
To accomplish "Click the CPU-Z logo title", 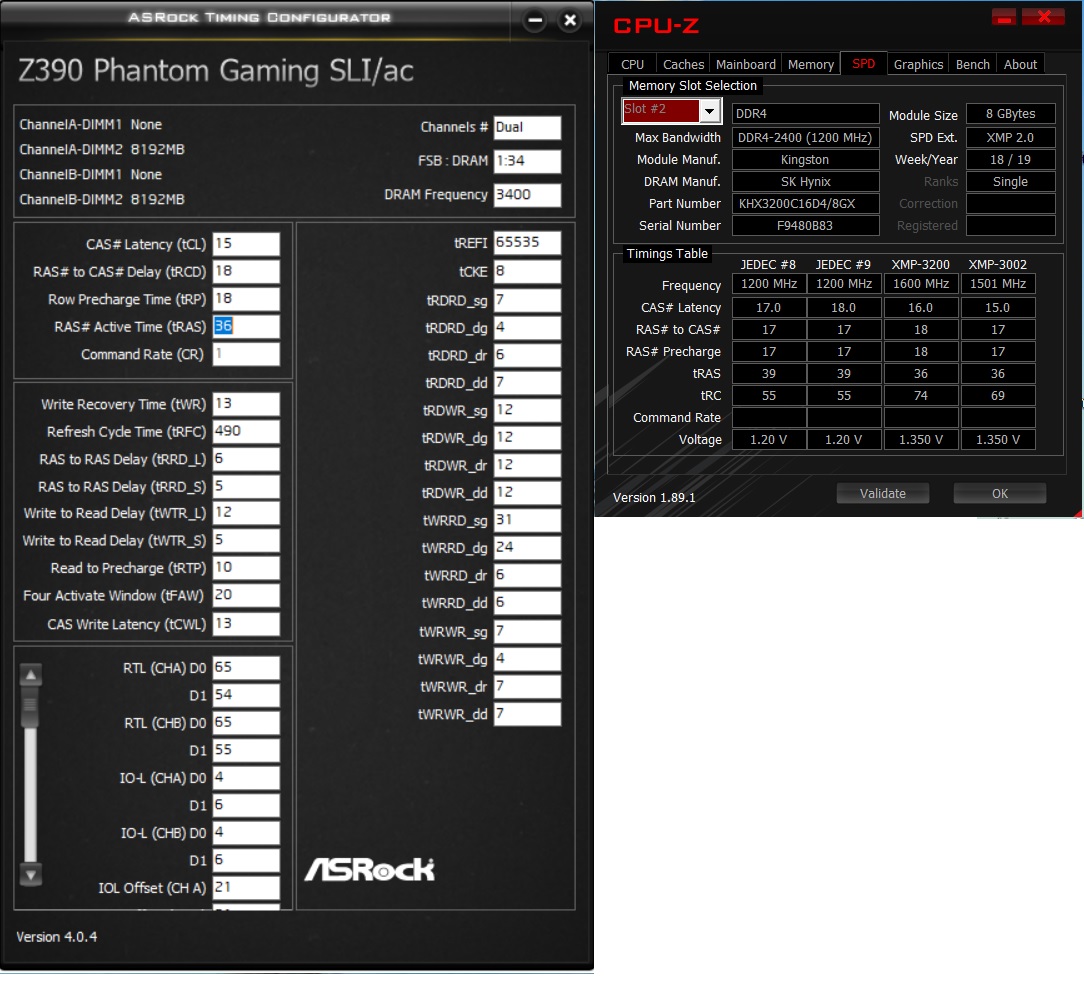I will point(655,26).
